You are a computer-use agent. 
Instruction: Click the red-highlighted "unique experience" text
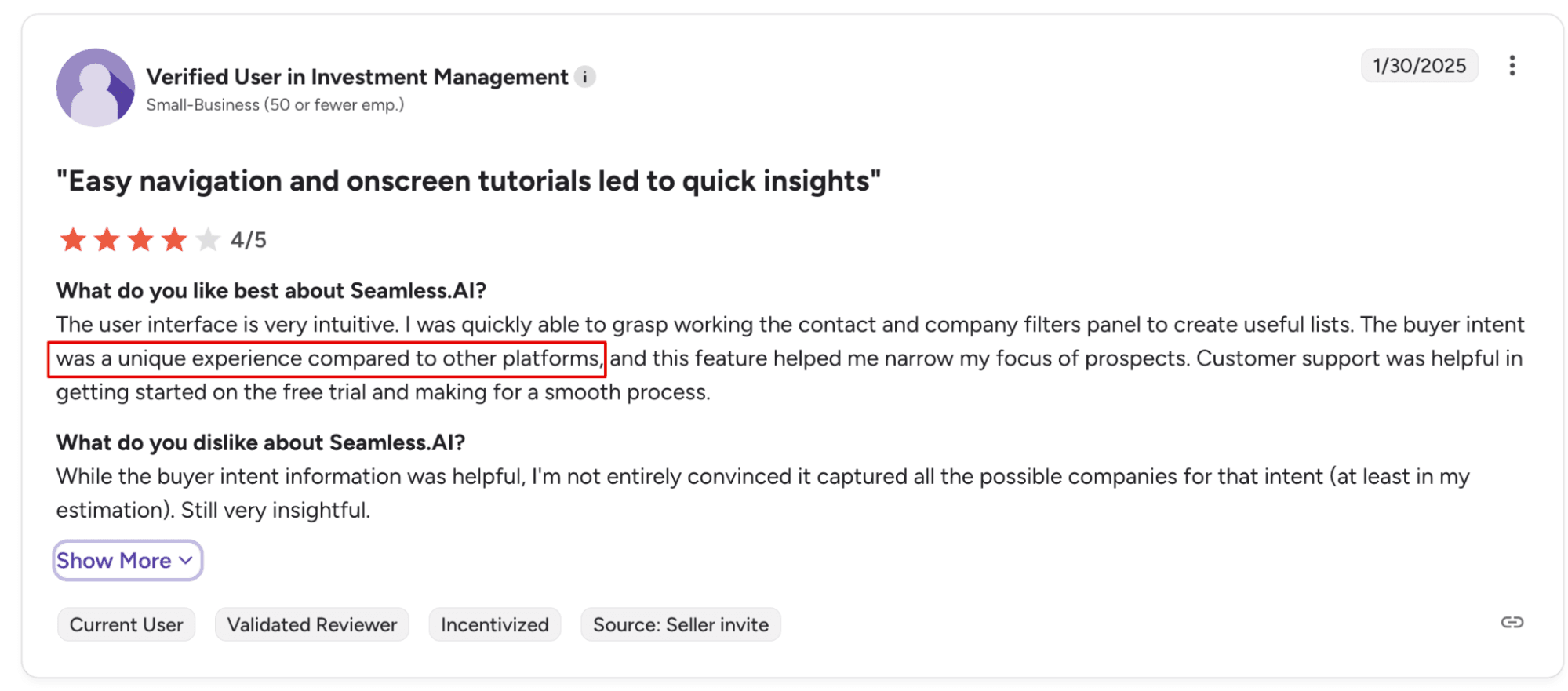coord(327,359)
